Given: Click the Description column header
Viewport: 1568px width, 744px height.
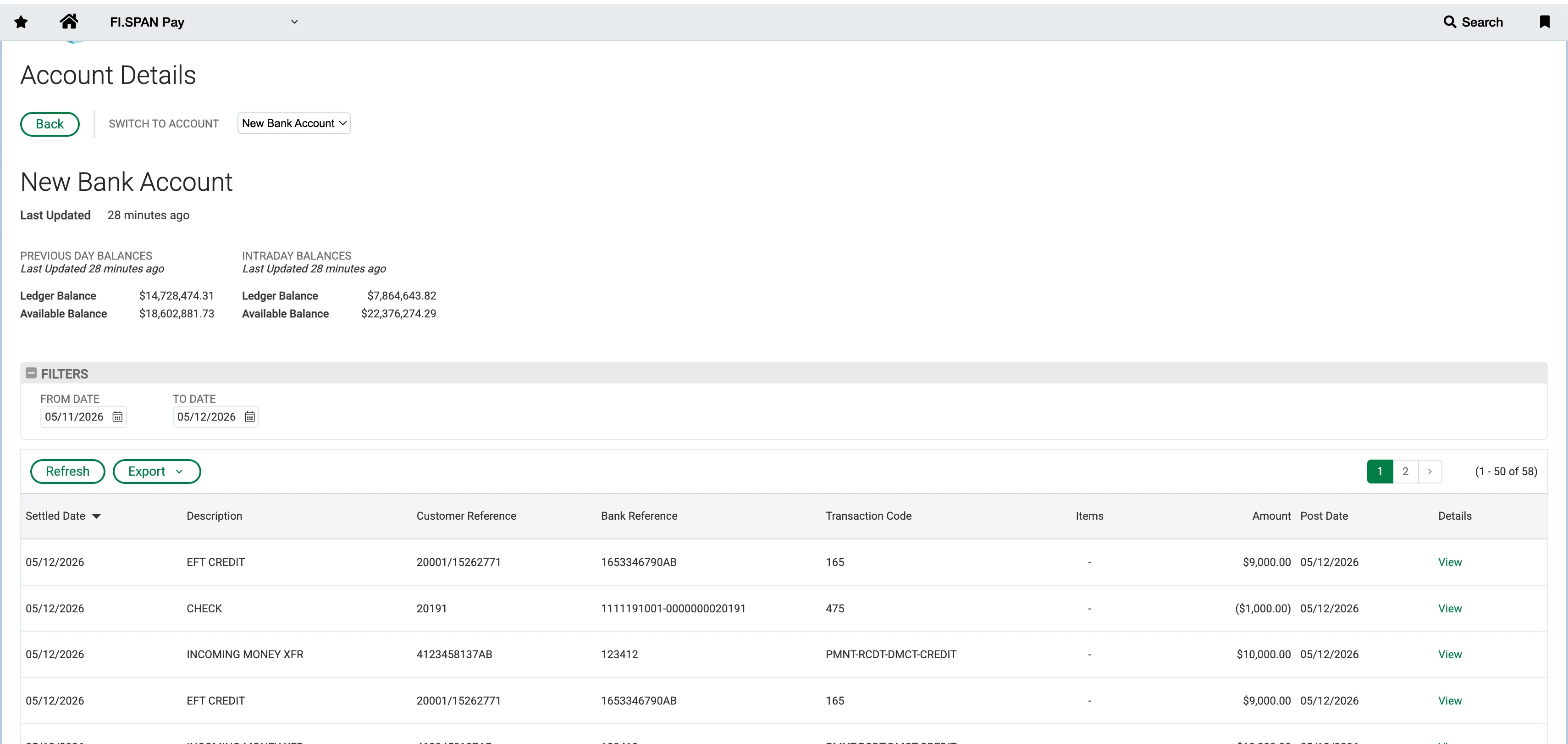Looking at the screenshot, I should 214,516.
